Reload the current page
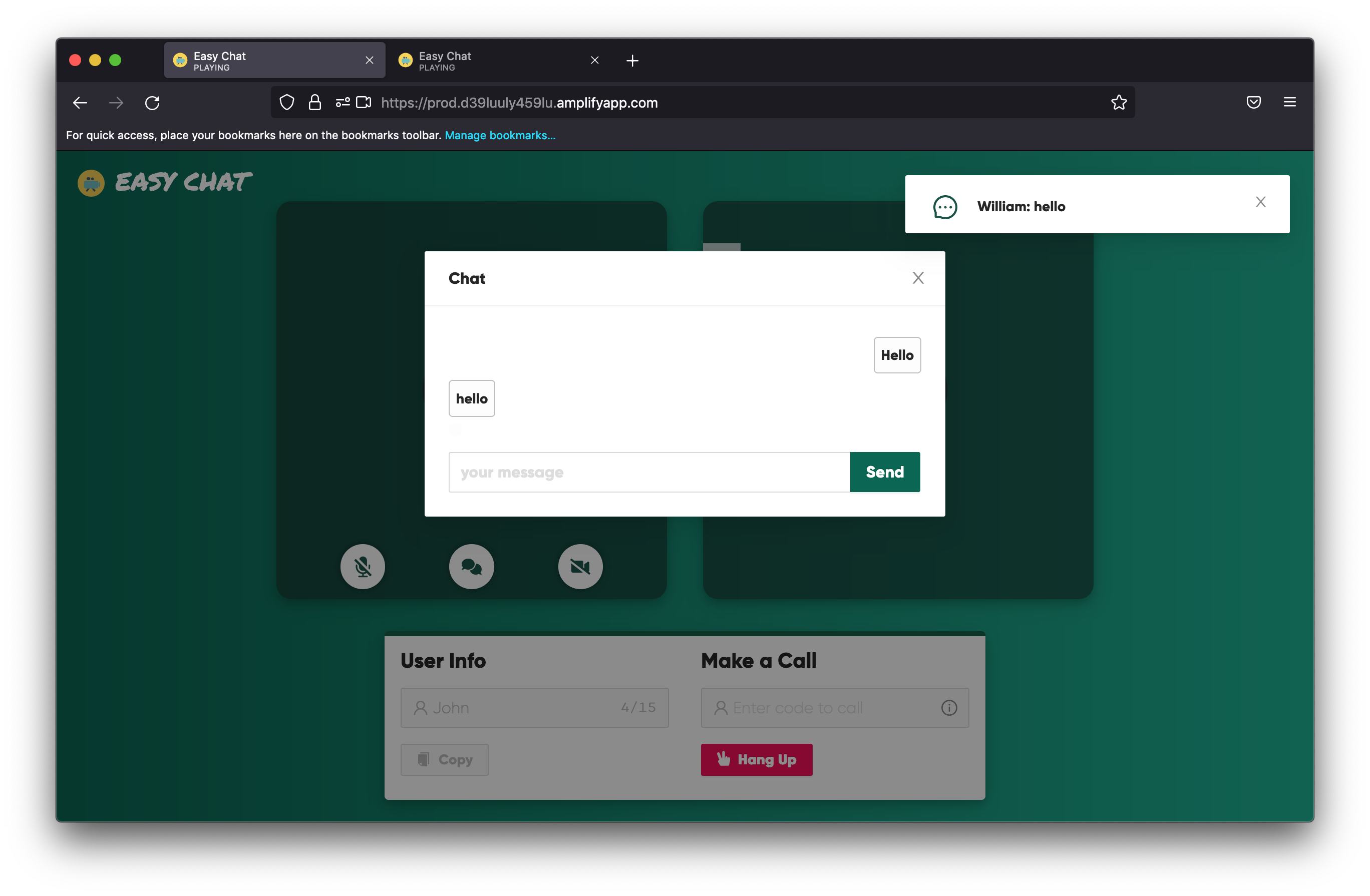 pyautogui.click(x=153, y=103)
